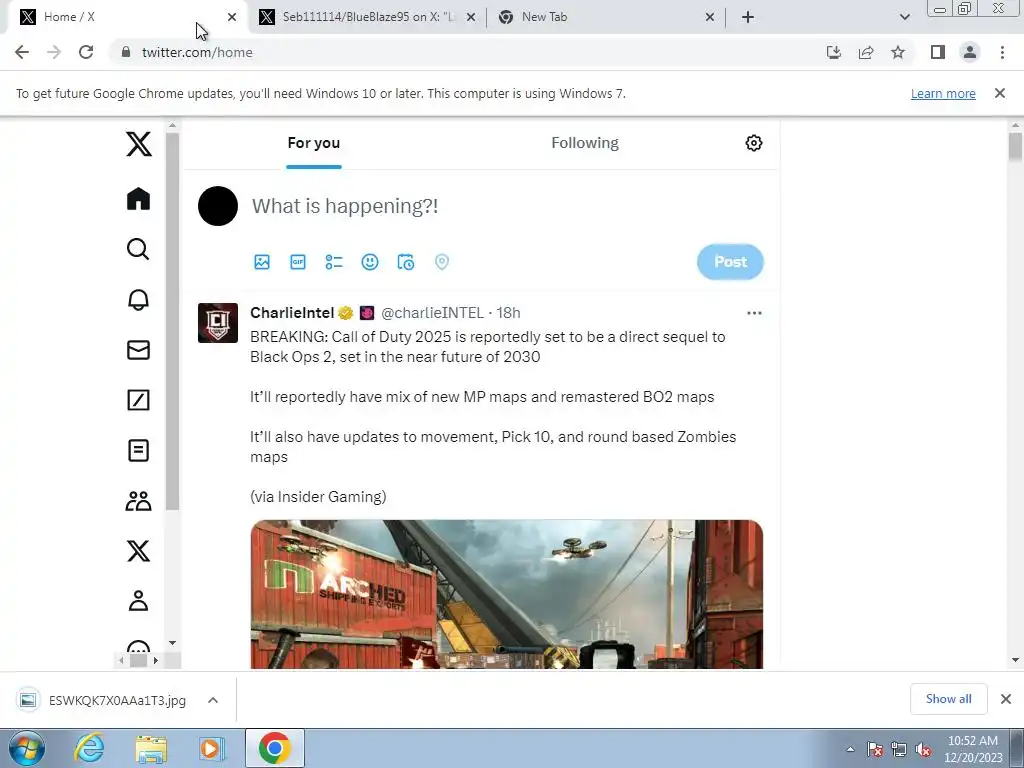Open timeline settings gear icon
This screenshot has height=768, width=1024.
click(x=754, y=143)
